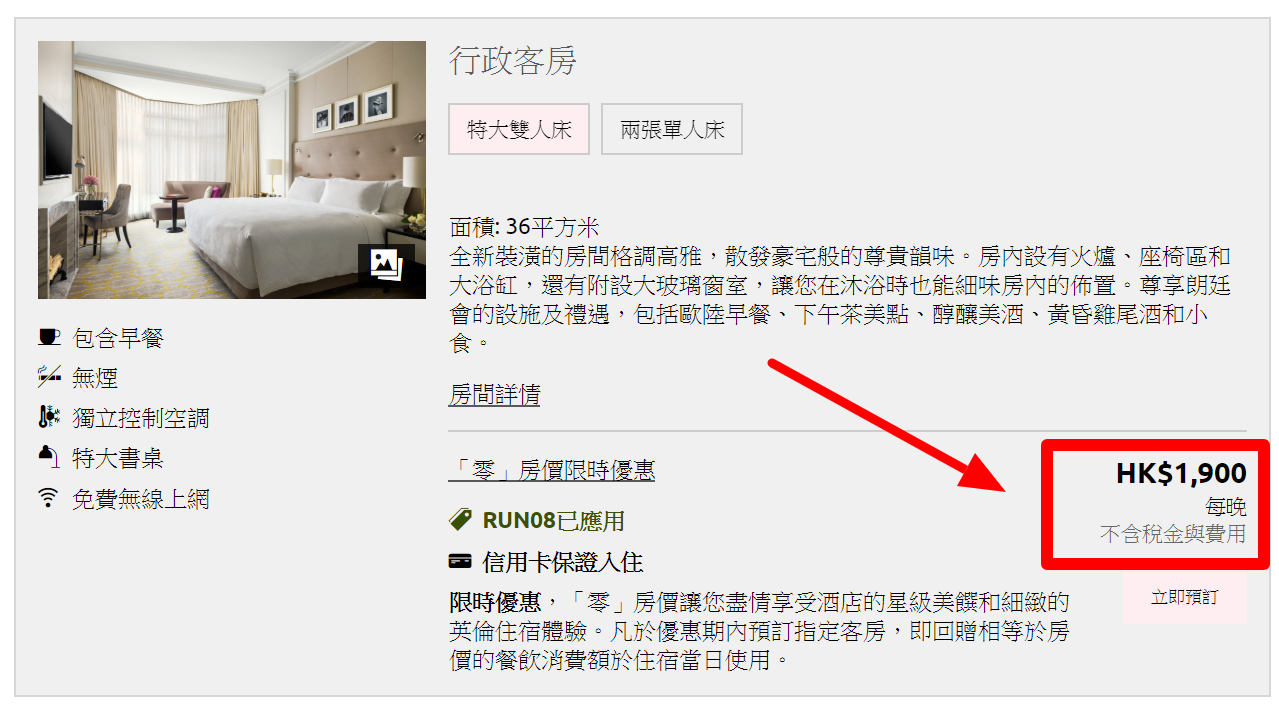The height and width of the screenshot is (714, 1279).
Task: Select the 特大雙人床 bed option
Action: (519, 129)
